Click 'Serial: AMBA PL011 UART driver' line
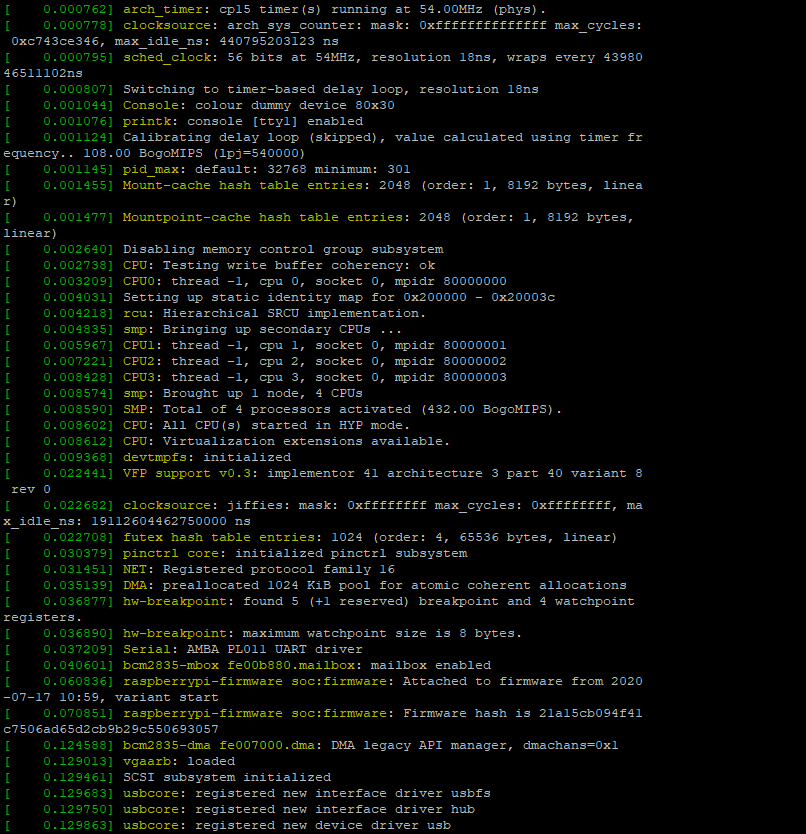Image resolution: width=806 pixels, height=834 pixels. click(x=243, y=649)
